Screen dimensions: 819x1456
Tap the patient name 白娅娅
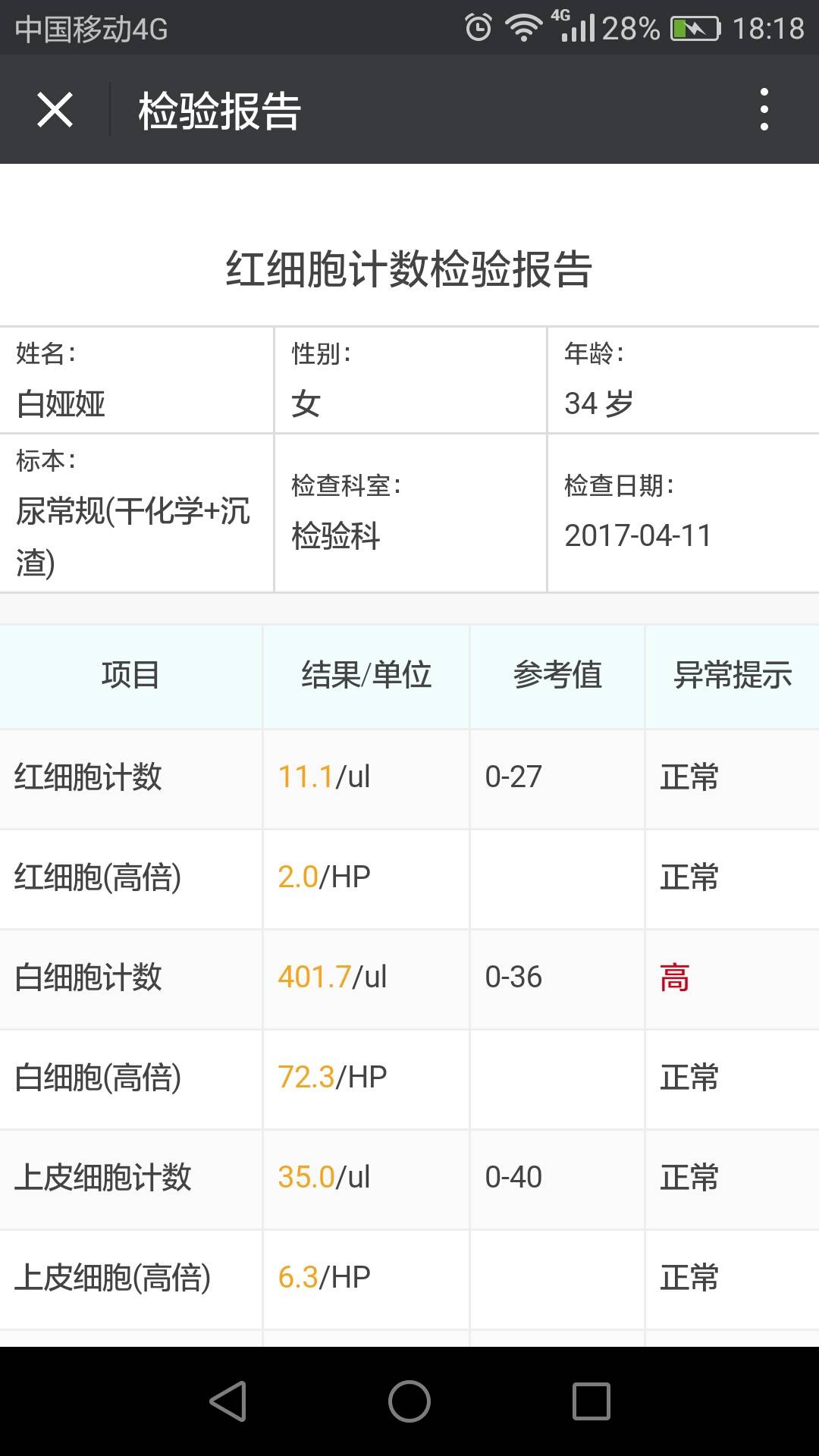(x=61, y=403)
